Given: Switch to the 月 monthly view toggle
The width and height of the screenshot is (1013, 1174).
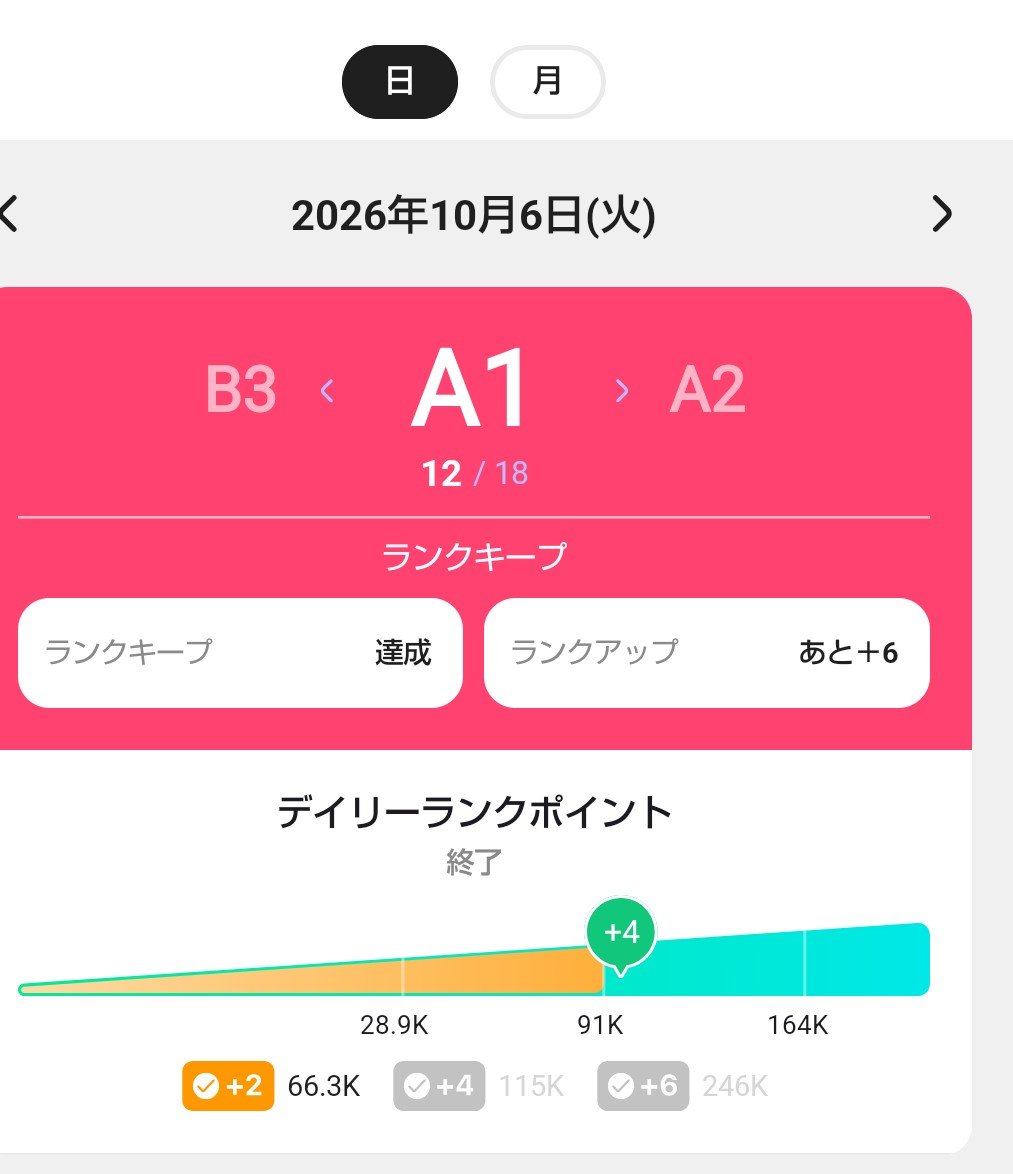Looking at the screenshot, I should [x=547, y=82].
